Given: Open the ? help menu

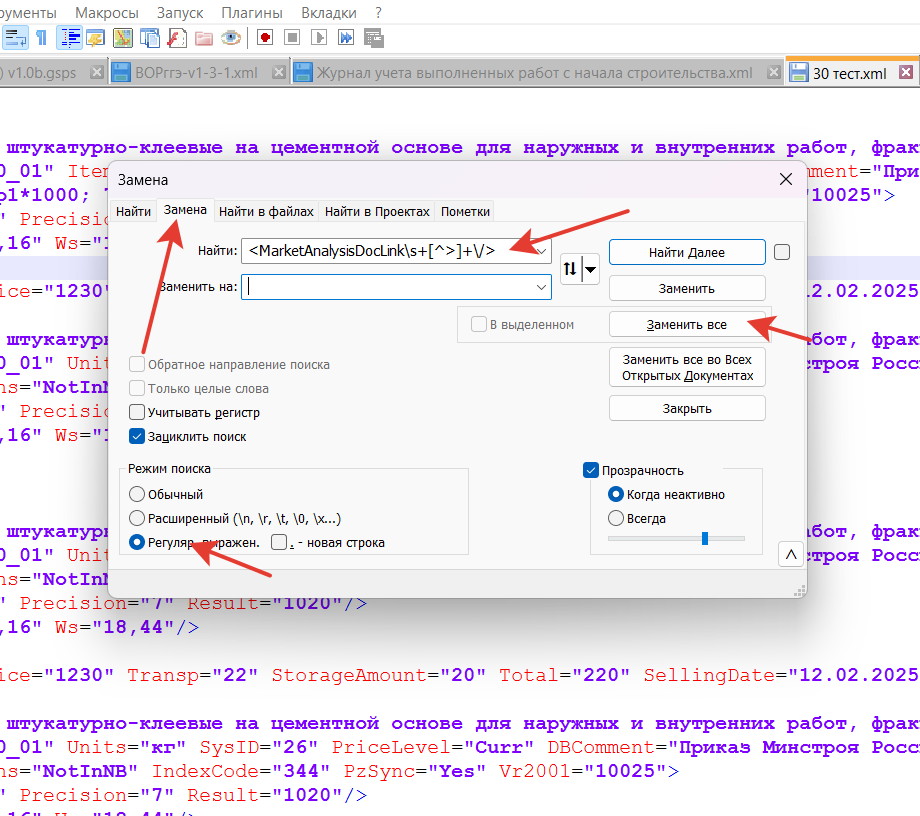Looking at the screenshot, I should point(378,12).
